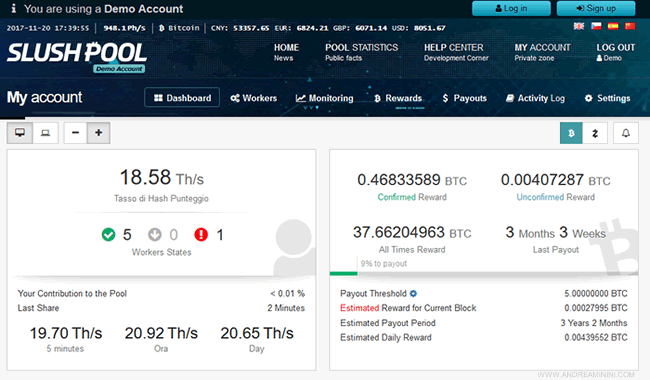Viewport: 650px width, 380px height.
Task: Edit Payout Threshold gear icon
Action: coord(413,293)
